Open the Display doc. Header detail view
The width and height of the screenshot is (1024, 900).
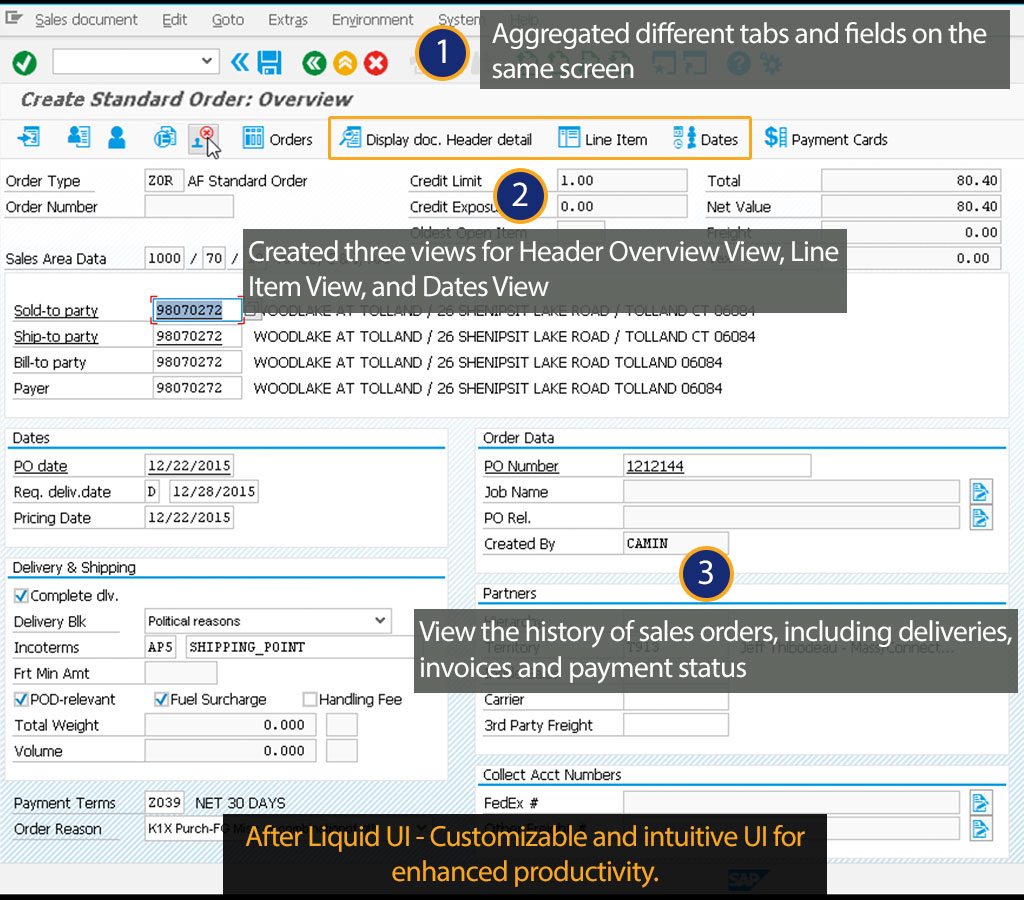[436, 139]
